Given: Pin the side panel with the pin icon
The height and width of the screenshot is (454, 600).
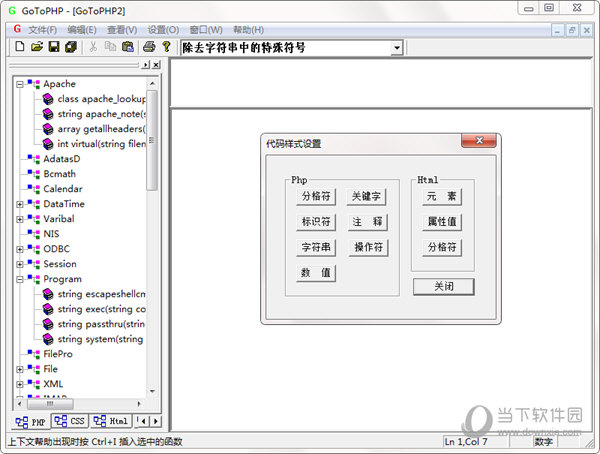Looking at the screenshot, I should click(145, 65).
